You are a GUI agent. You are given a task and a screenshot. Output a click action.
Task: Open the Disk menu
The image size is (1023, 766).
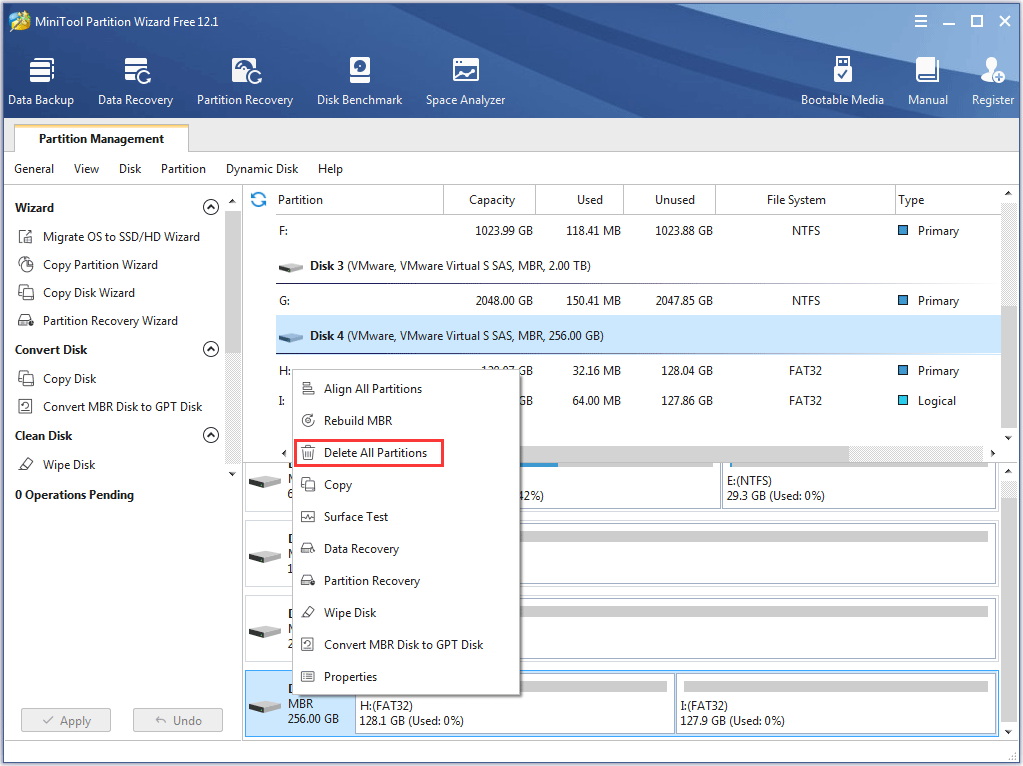click(x=130, y=169)
